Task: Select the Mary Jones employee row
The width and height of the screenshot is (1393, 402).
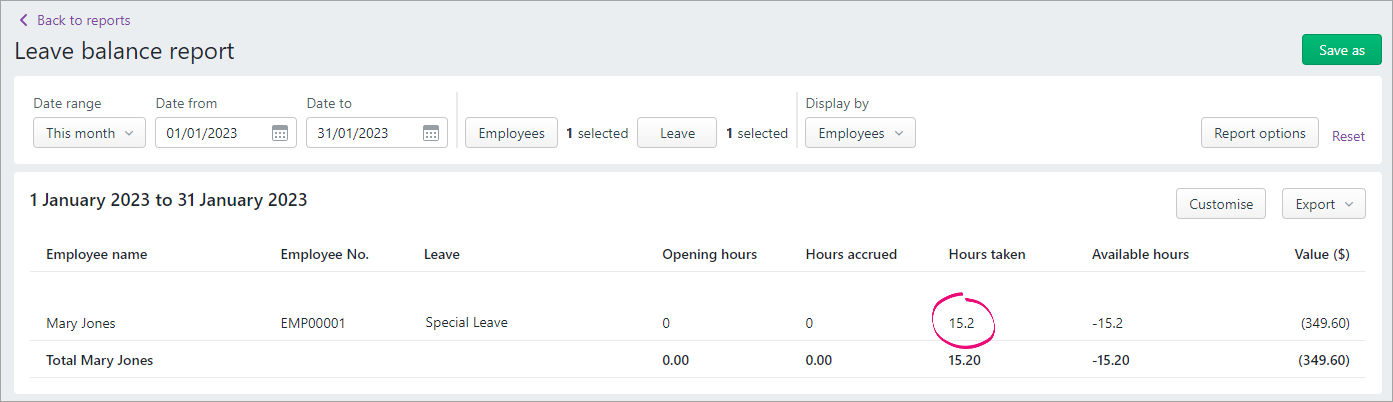Action: click(81, 323)
